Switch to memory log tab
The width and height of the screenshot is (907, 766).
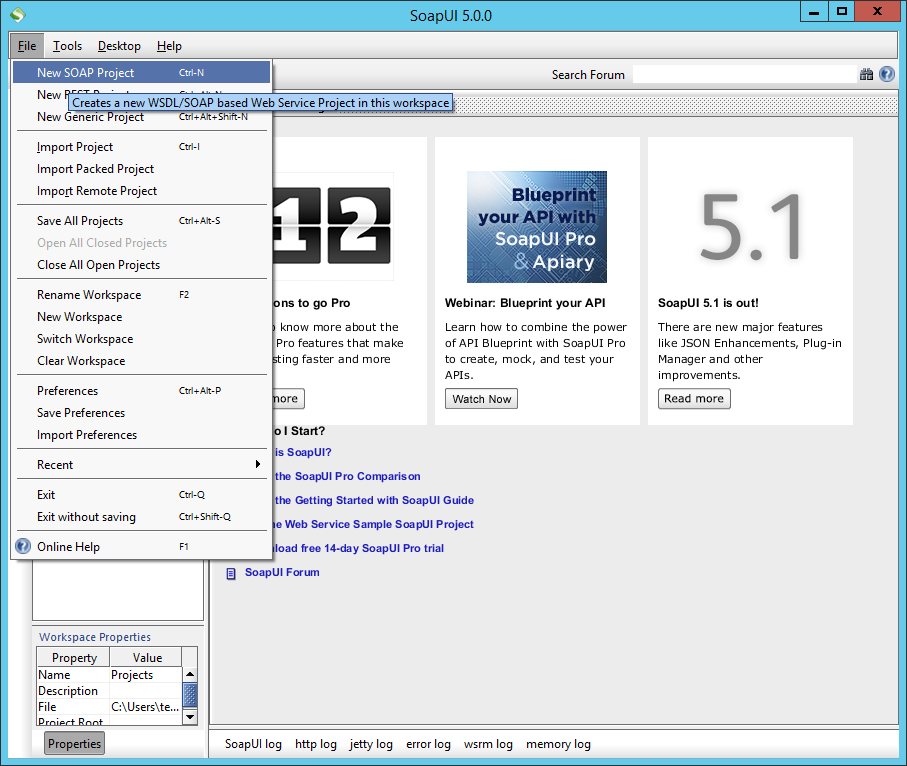pos(558,745)
